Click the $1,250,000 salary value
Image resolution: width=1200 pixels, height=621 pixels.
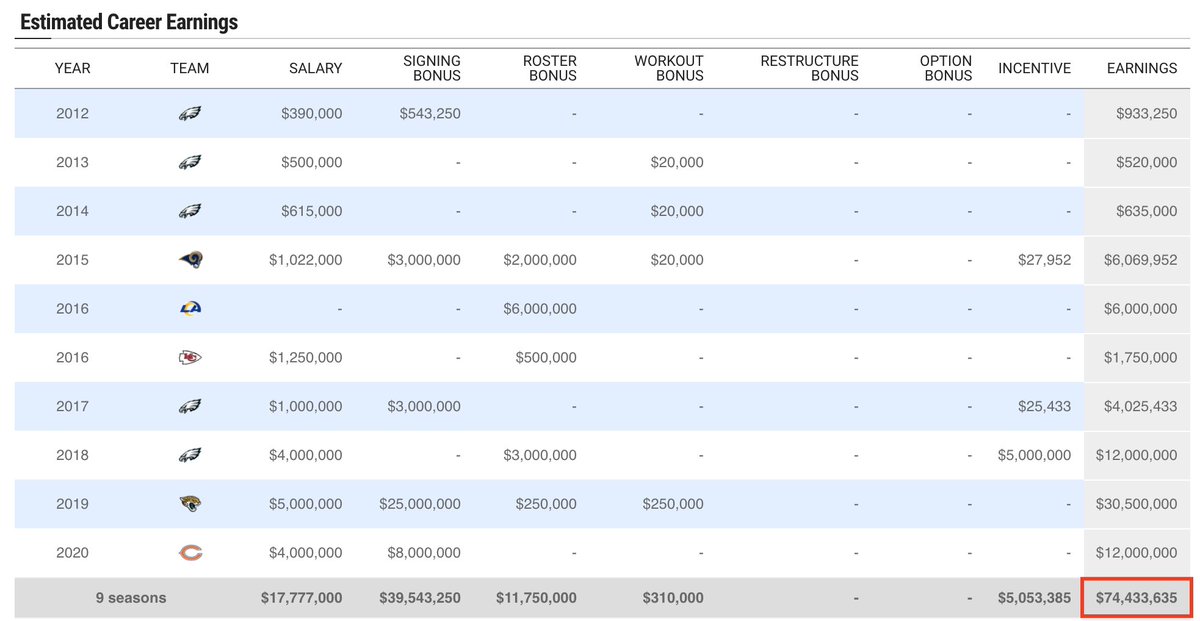305,358
